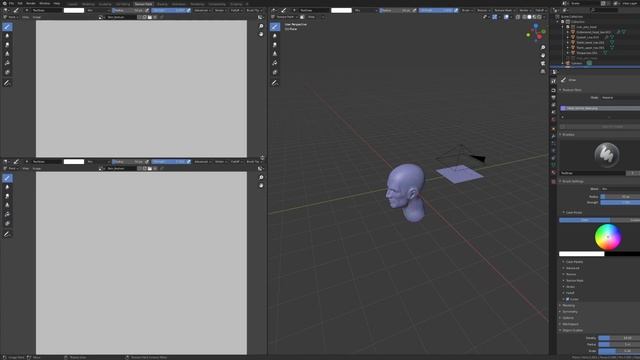
Task: Select the Mask tool in the top image editor
Action: coord(7,72)
